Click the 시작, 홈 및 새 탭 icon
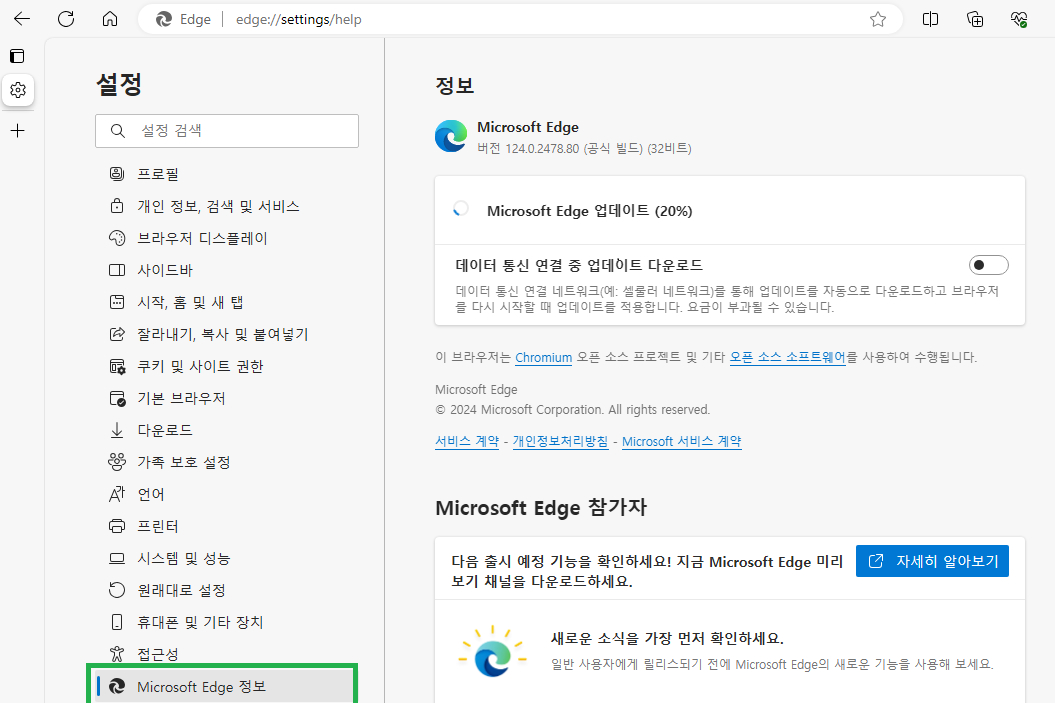 click(x=117, y=302)
